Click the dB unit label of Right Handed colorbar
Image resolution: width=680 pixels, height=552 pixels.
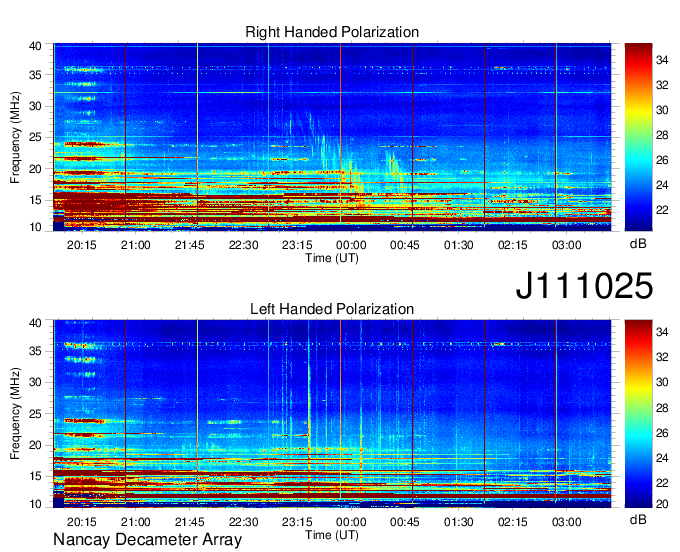638,244
